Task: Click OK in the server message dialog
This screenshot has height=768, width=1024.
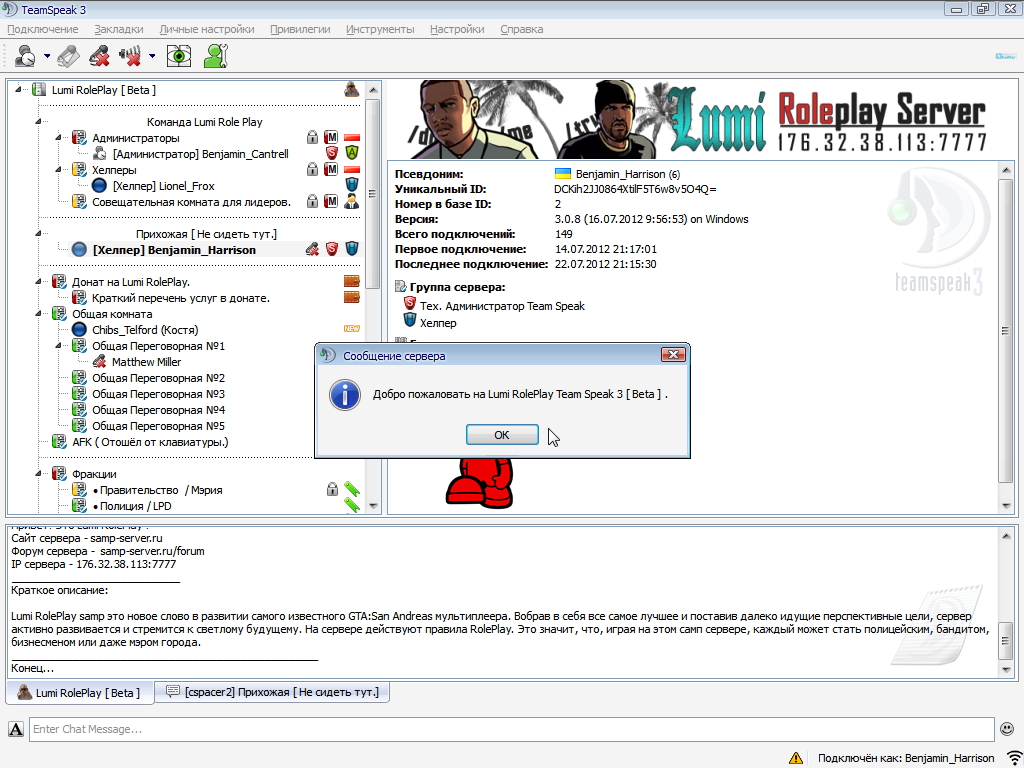Action: coord(502,435)
